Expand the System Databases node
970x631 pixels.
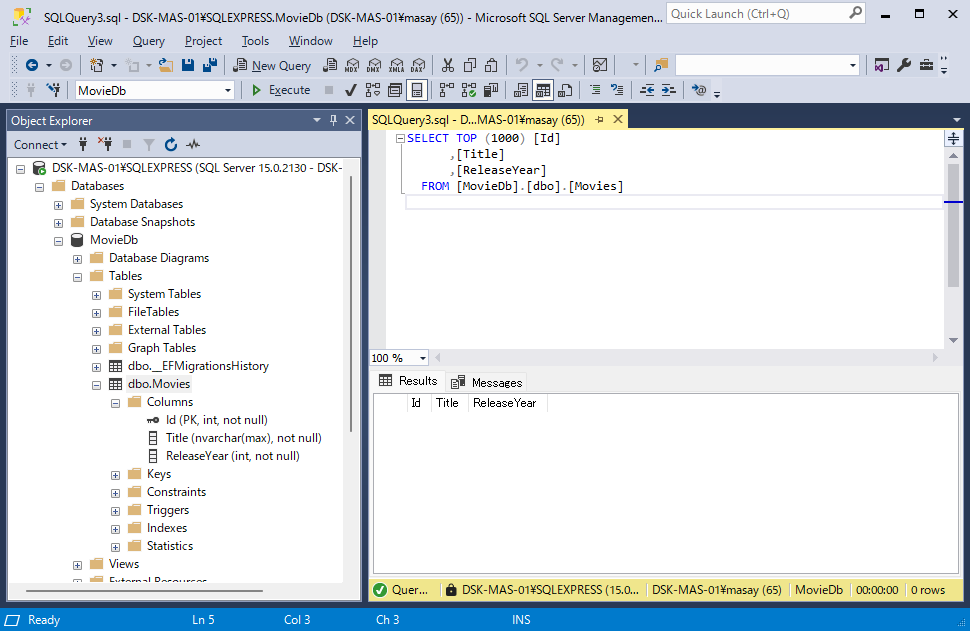tap(59, 205)
